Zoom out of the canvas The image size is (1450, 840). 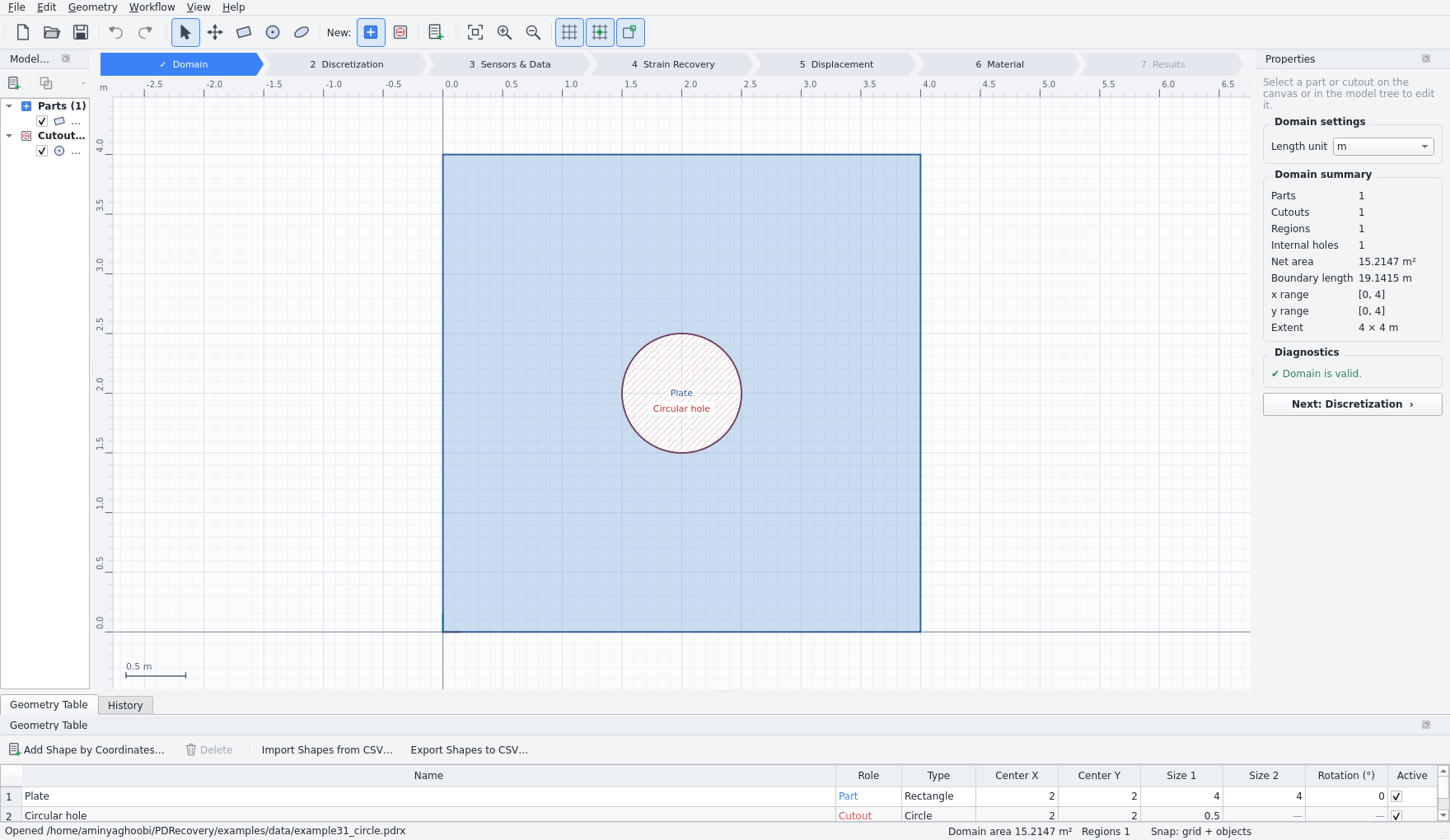533,32
